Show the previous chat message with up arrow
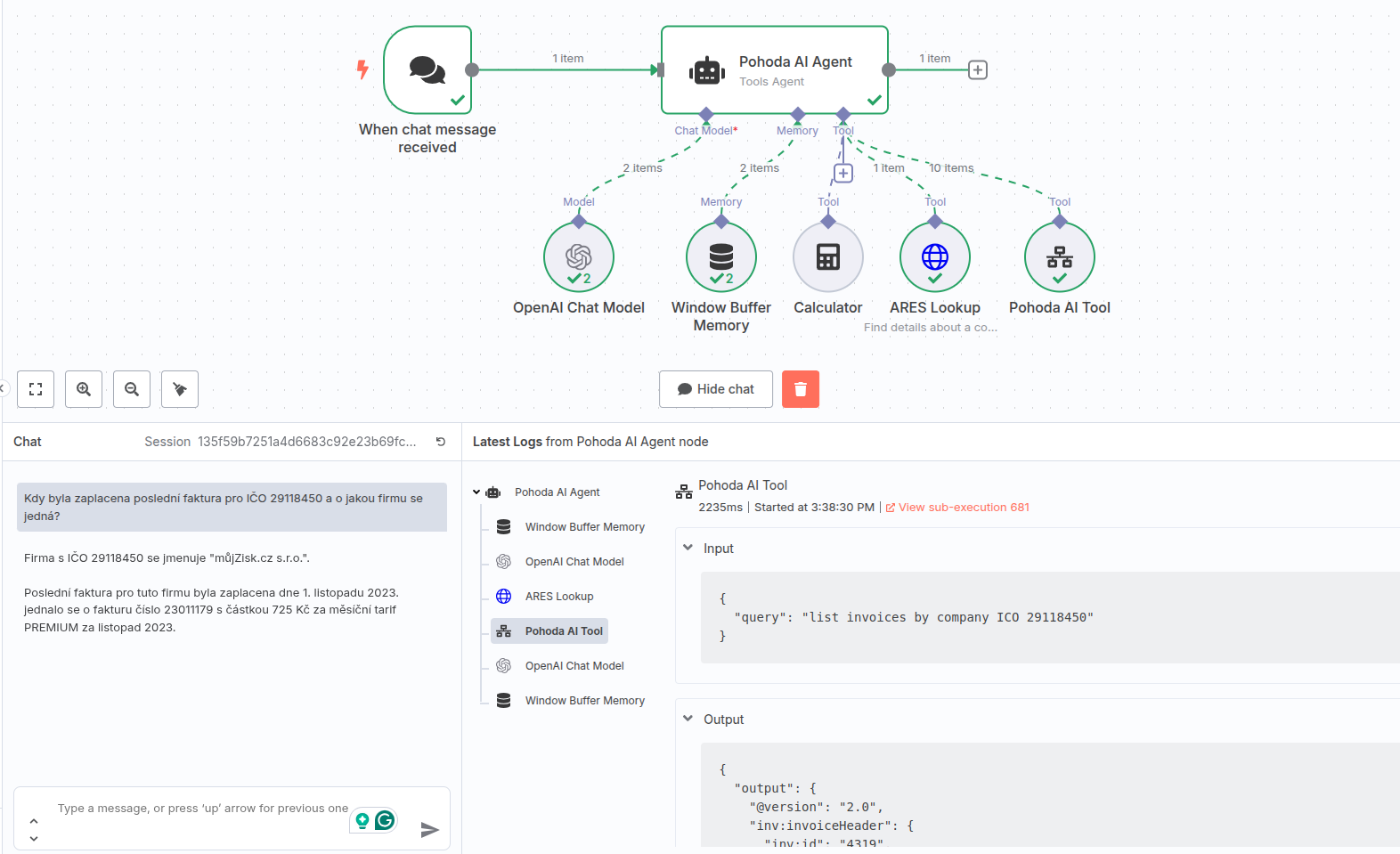The height and width of the screenshot is (854, 1400). tap(34, 821)
